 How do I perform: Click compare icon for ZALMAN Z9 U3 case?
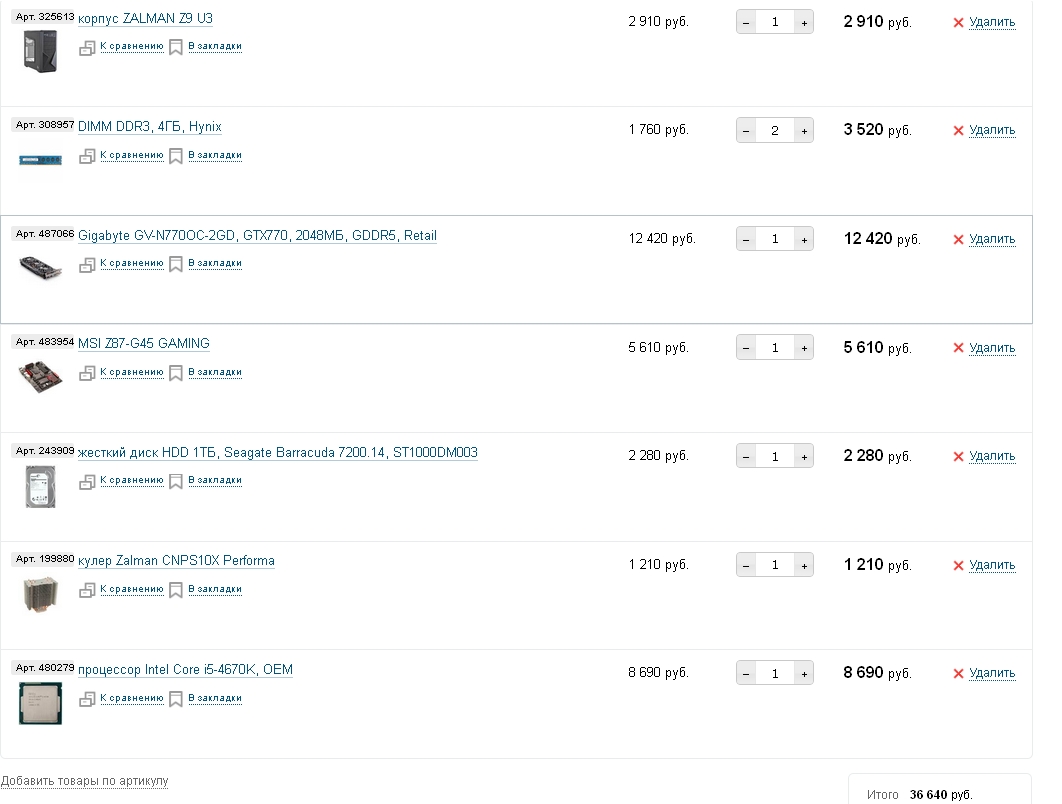coord(88,46)
